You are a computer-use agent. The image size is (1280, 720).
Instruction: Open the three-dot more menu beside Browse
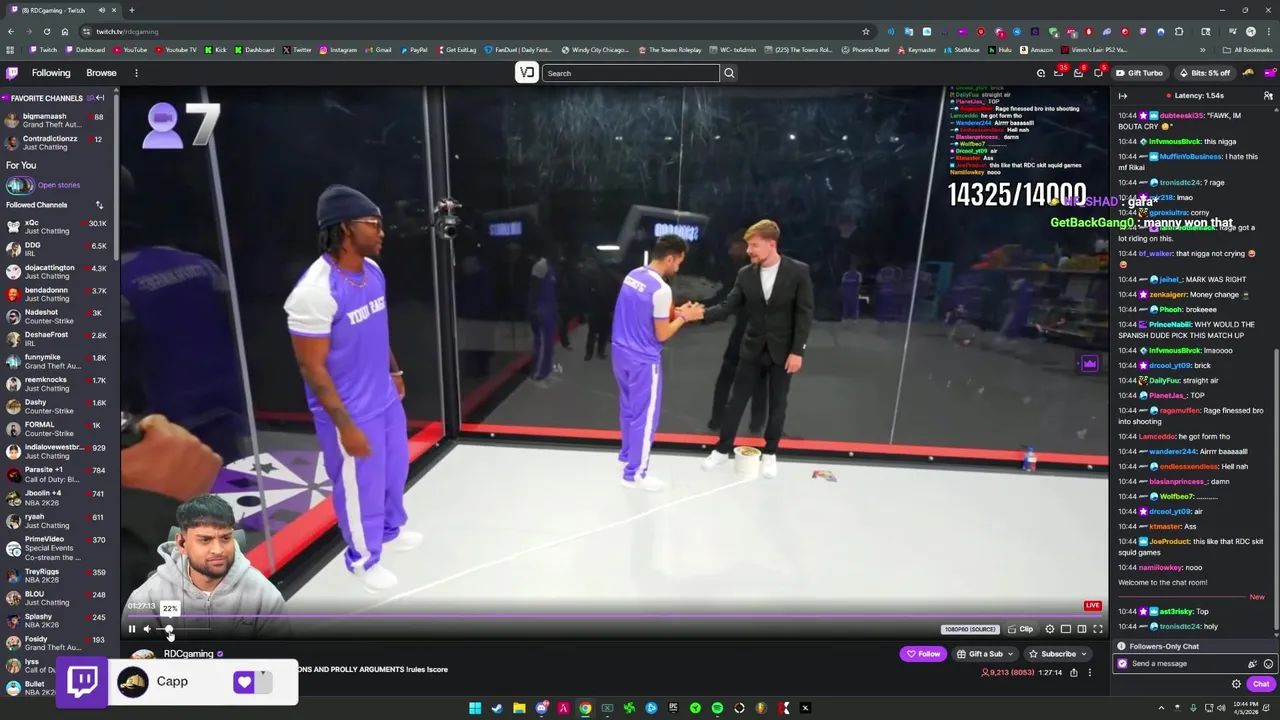pyautogui.click(x=136, y=73)
